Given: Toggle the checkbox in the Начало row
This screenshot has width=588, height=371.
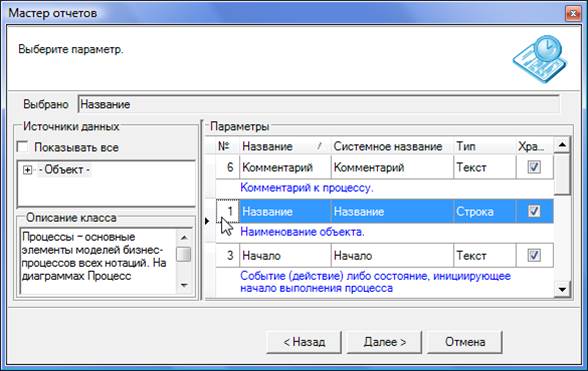Looking at the screenshot, I should point(534,255).
